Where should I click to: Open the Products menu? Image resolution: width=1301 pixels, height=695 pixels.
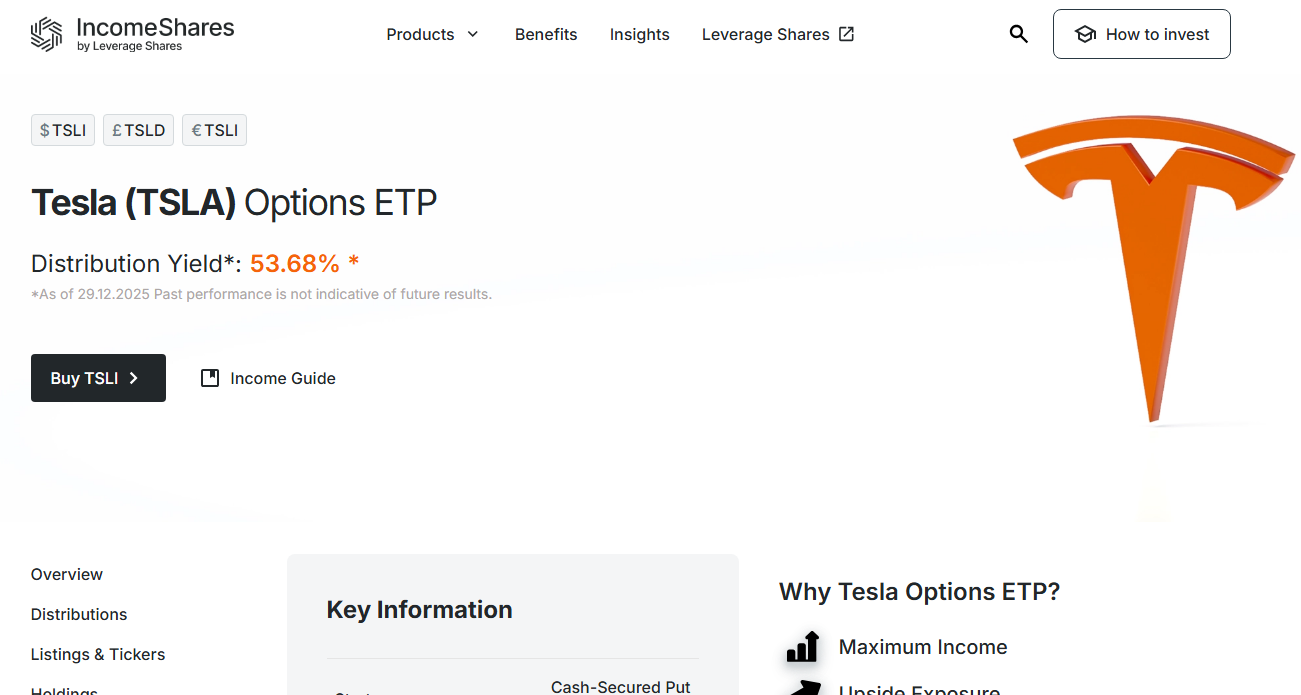(x=421, y=34)
